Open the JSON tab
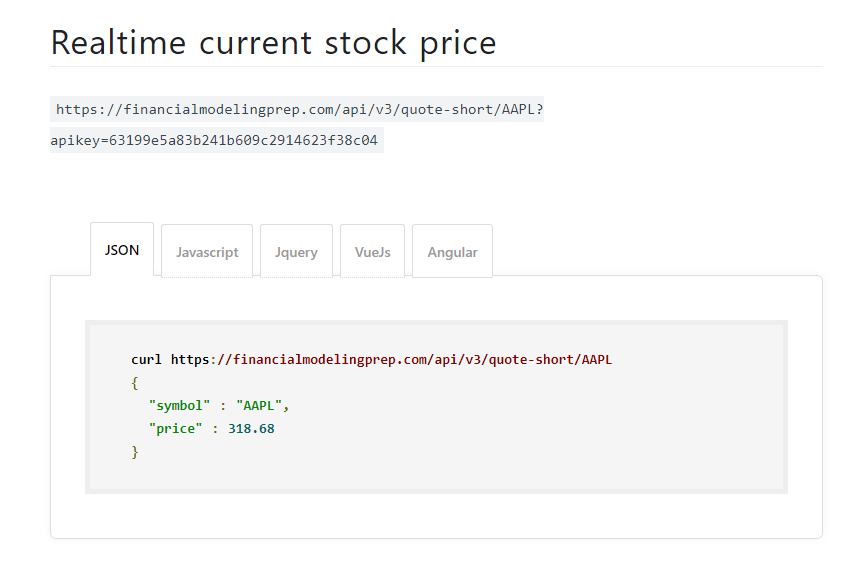 click(x=122, y=249)
